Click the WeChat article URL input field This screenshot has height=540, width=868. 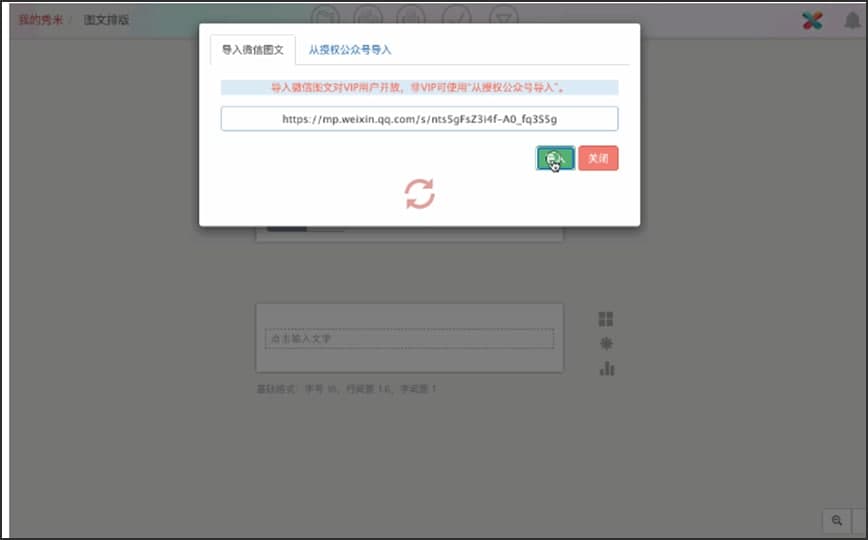click(x=419, y=119)
